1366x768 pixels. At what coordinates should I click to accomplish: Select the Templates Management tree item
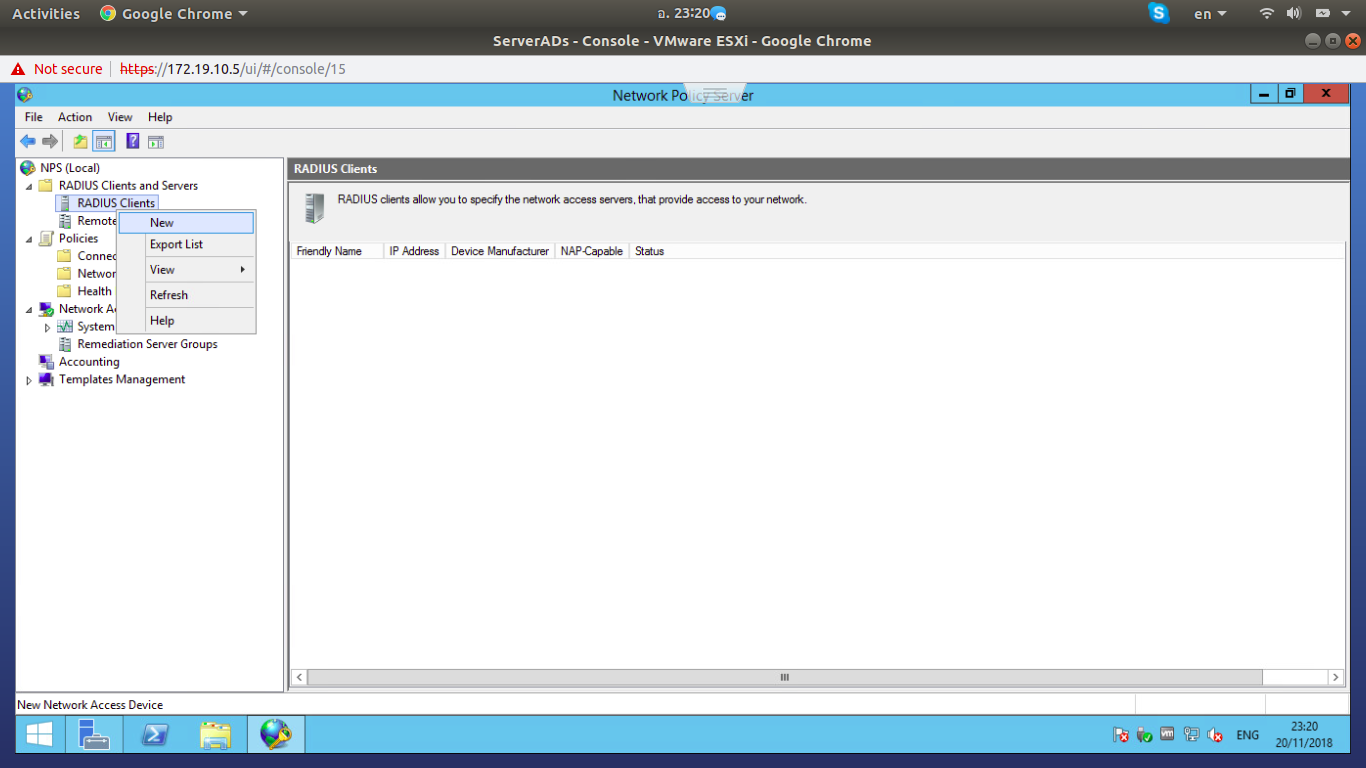[122, 379]
